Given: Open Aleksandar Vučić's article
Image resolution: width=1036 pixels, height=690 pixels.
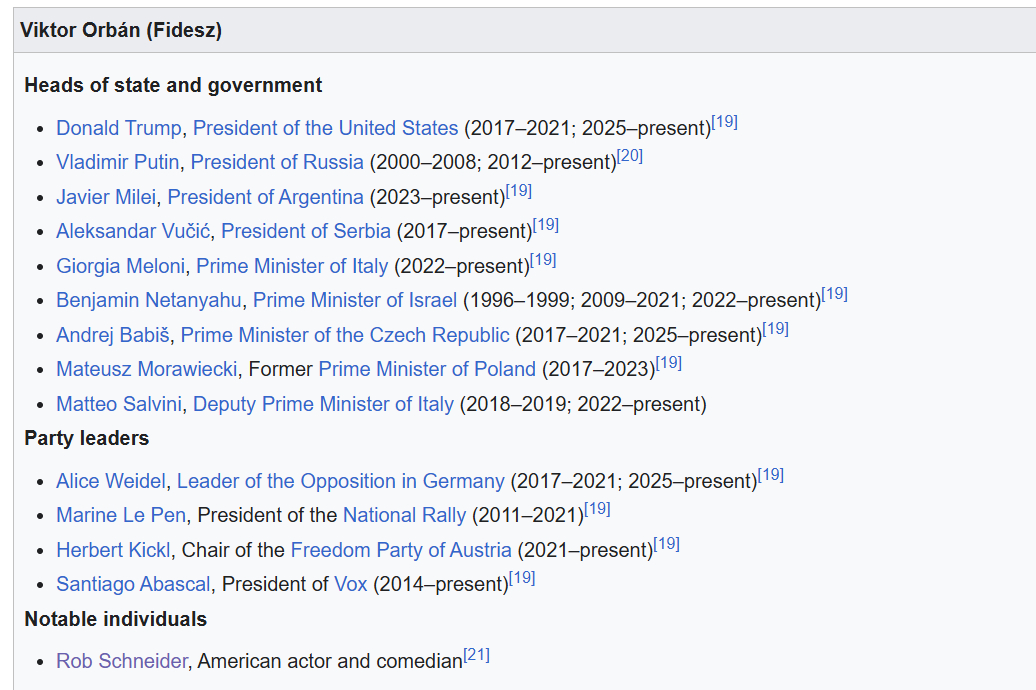Looking at the screenshot, I should point(133,231).
